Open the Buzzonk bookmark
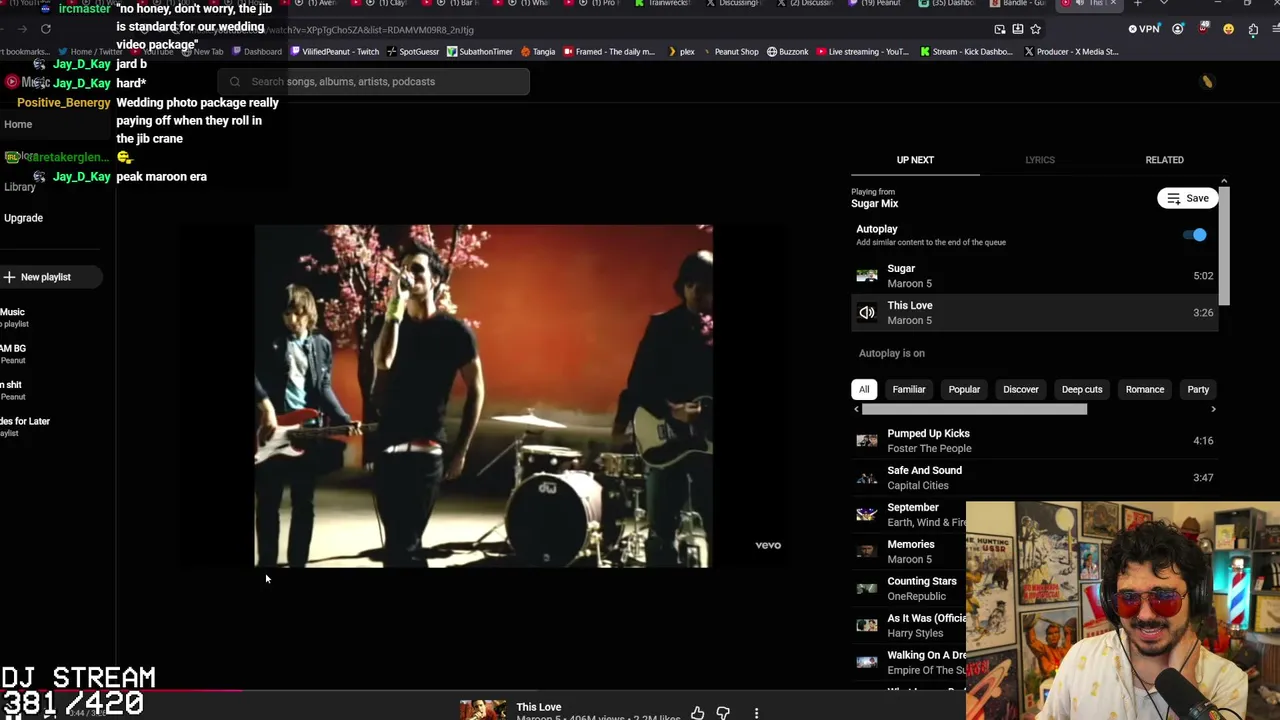1280x720 pixels. tap(788, 52)
